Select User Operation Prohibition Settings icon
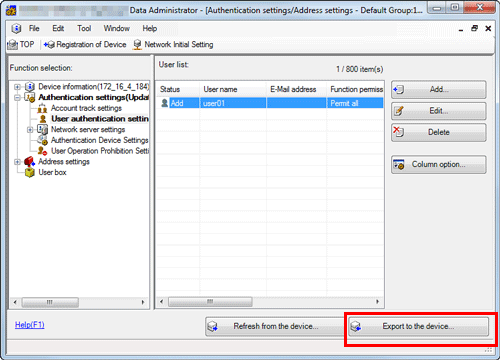 pyautogui.click(x=42, y=151)
